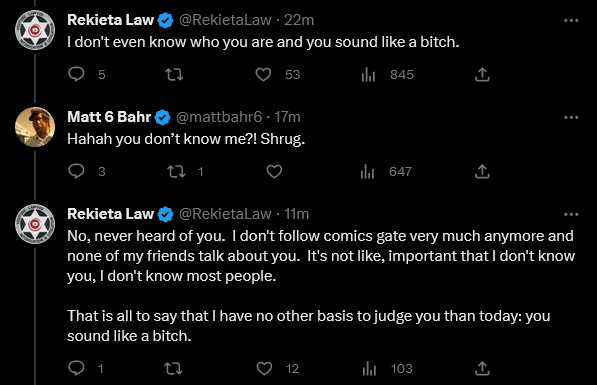Screen dimensions: 597x385
Task: Share Matt 6 Bahr's tweet
Action: pyautogui.click(x=482, y=171)
